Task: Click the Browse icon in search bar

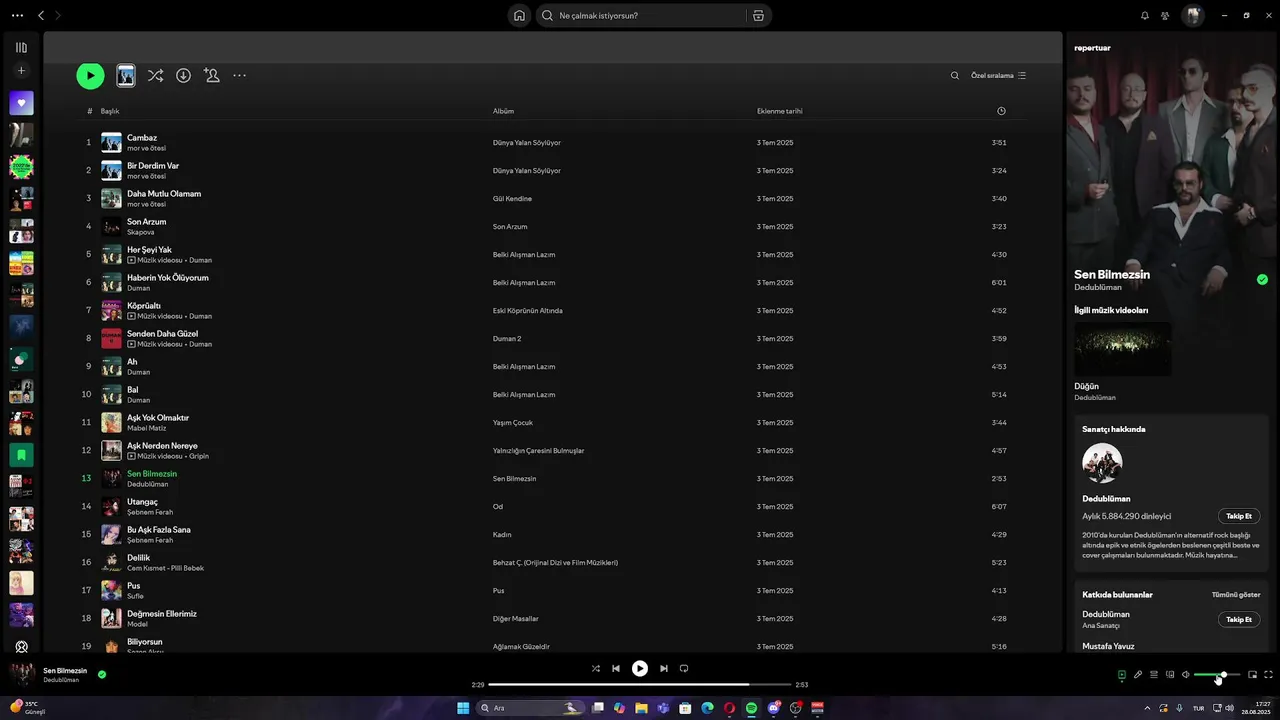Action: click(x=758, y=15)
